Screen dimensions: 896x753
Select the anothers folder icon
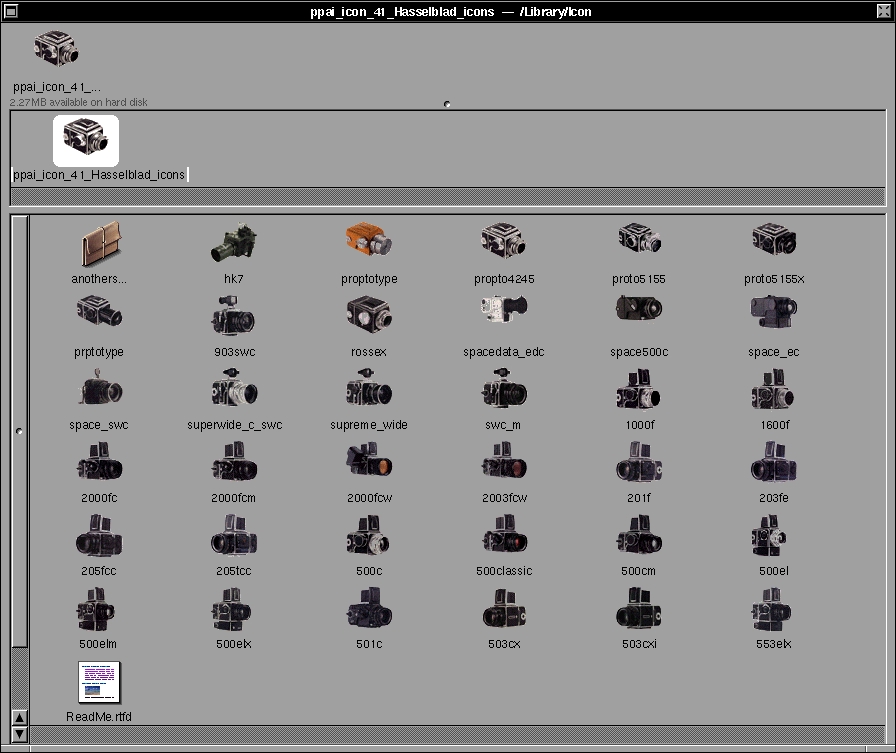(99, 243)
